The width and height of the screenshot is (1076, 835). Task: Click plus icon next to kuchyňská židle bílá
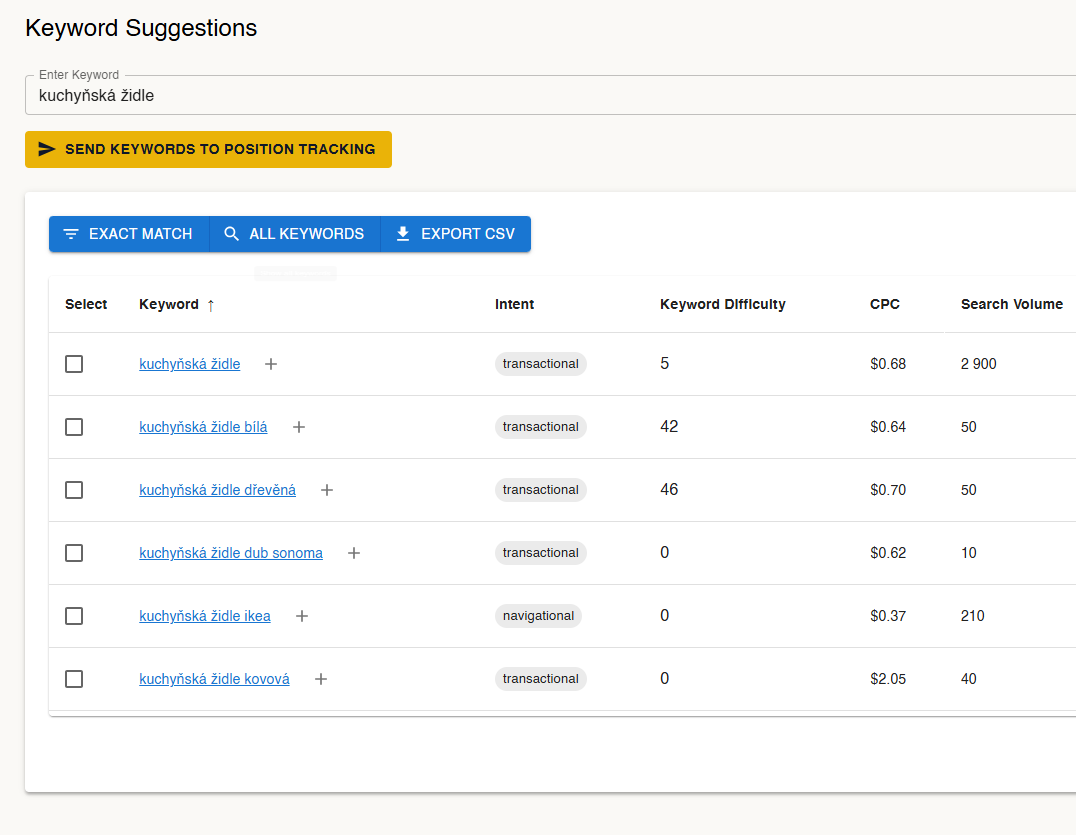click(x=298, y=427)
